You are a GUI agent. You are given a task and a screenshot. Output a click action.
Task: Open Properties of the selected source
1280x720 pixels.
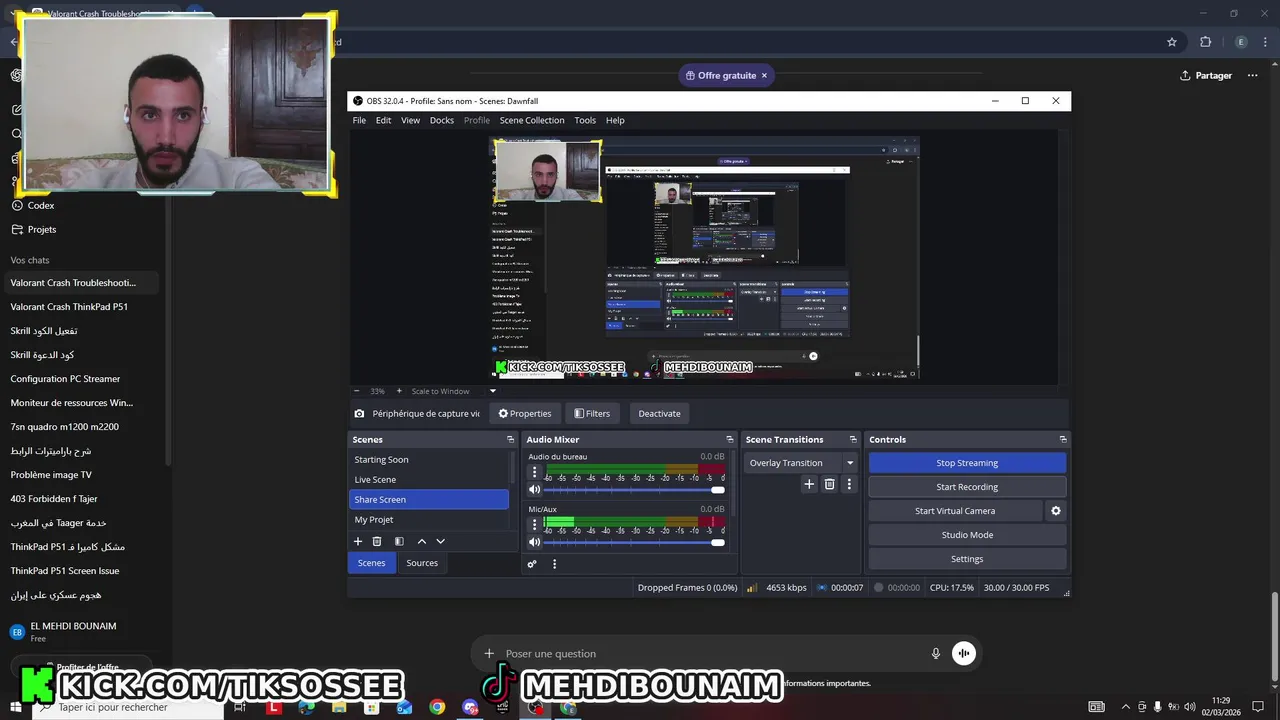pyautogui.click(x=525, y=413)
